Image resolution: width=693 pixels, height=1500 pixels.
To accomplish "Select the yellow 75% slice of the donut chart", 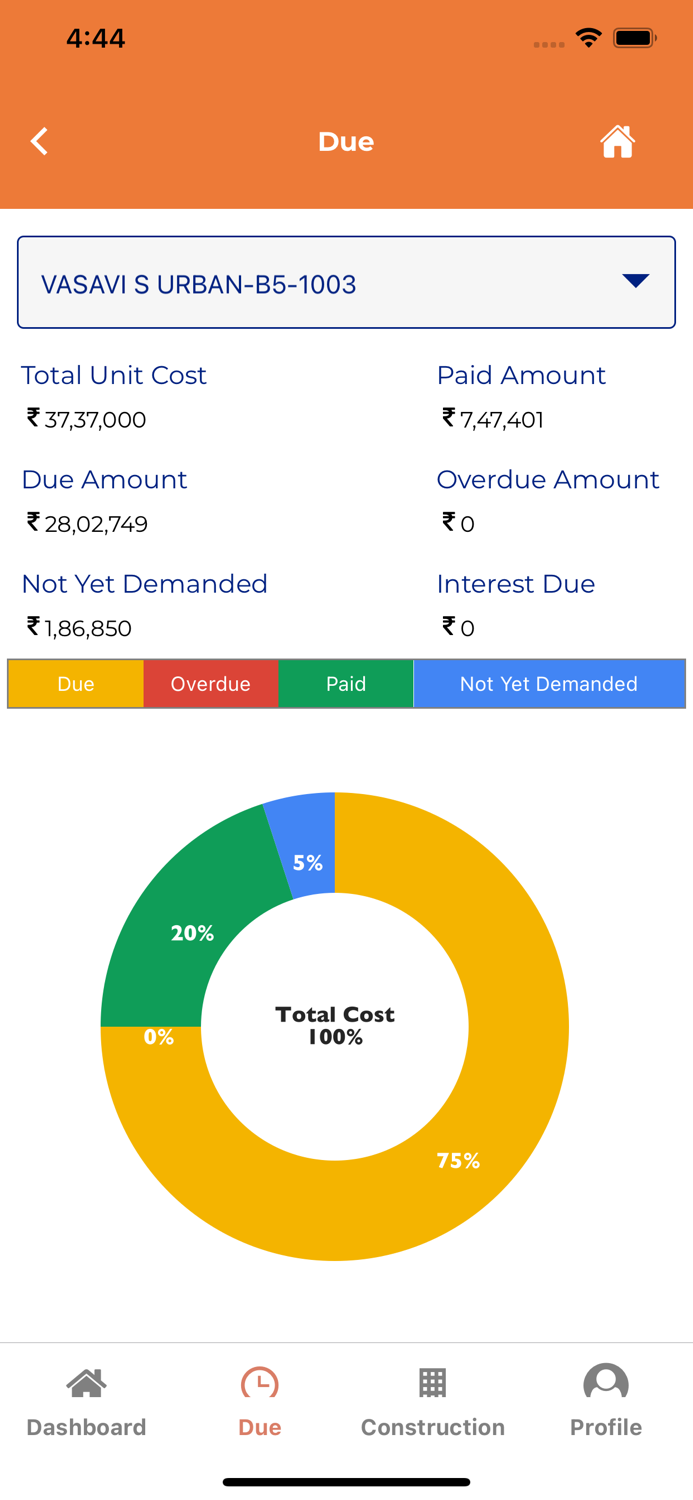I will [458, 1161].
